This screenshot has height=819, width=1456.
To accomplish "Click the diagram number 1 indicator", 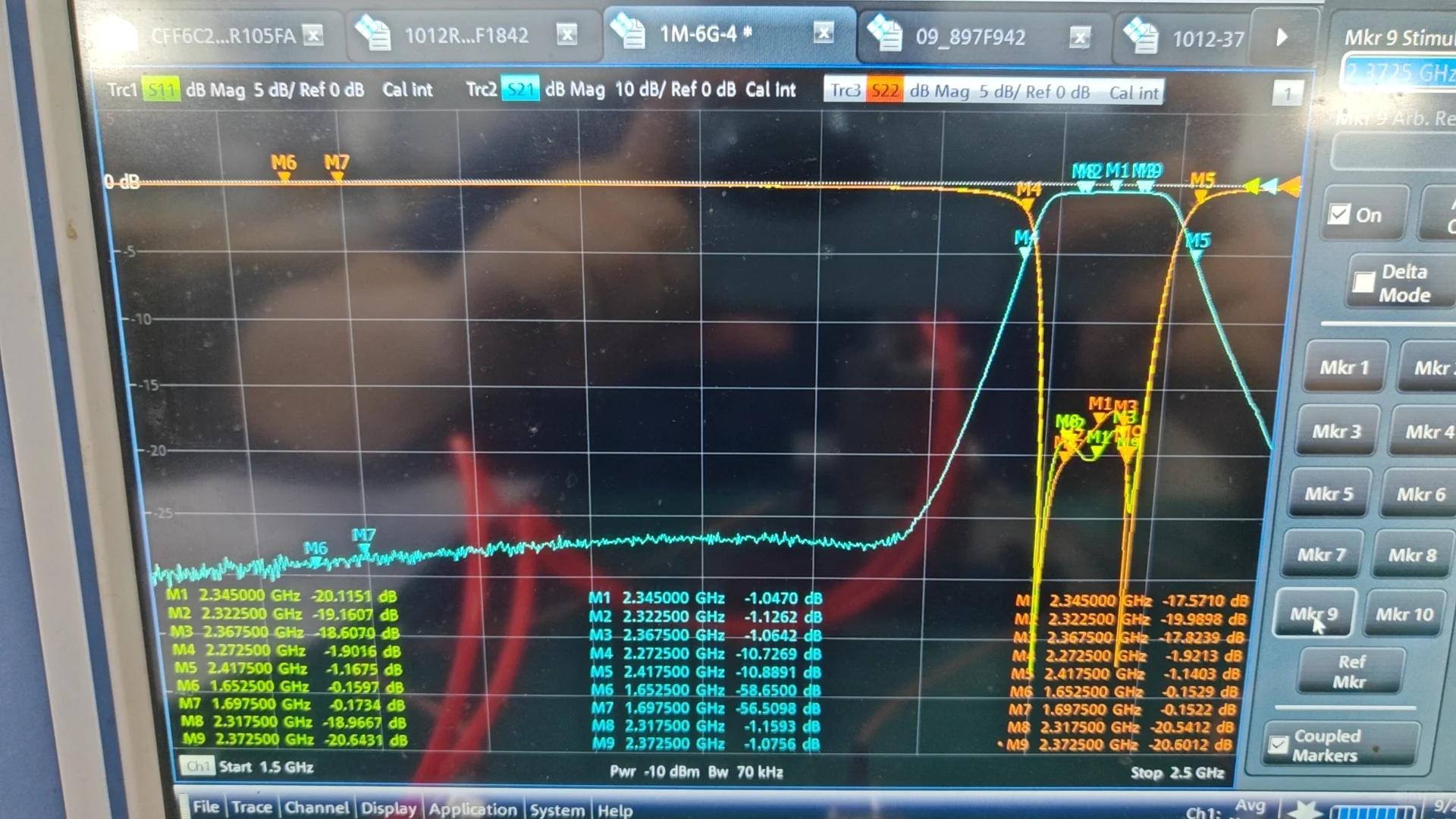I will (x=1287, y=94).
